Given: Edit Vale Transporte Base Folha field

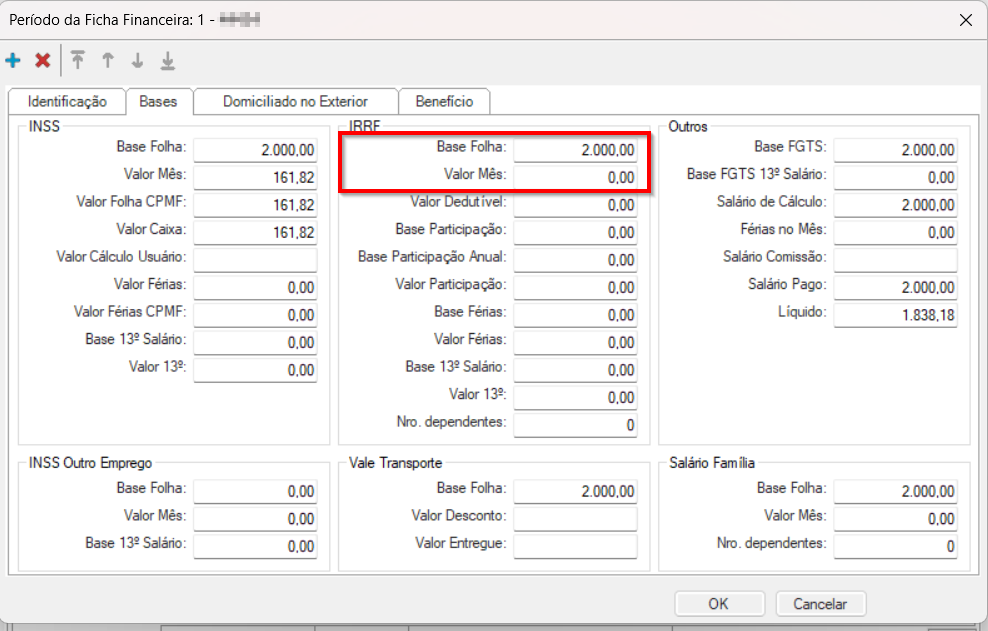Looking at the screenshot, I should (575, 491).
